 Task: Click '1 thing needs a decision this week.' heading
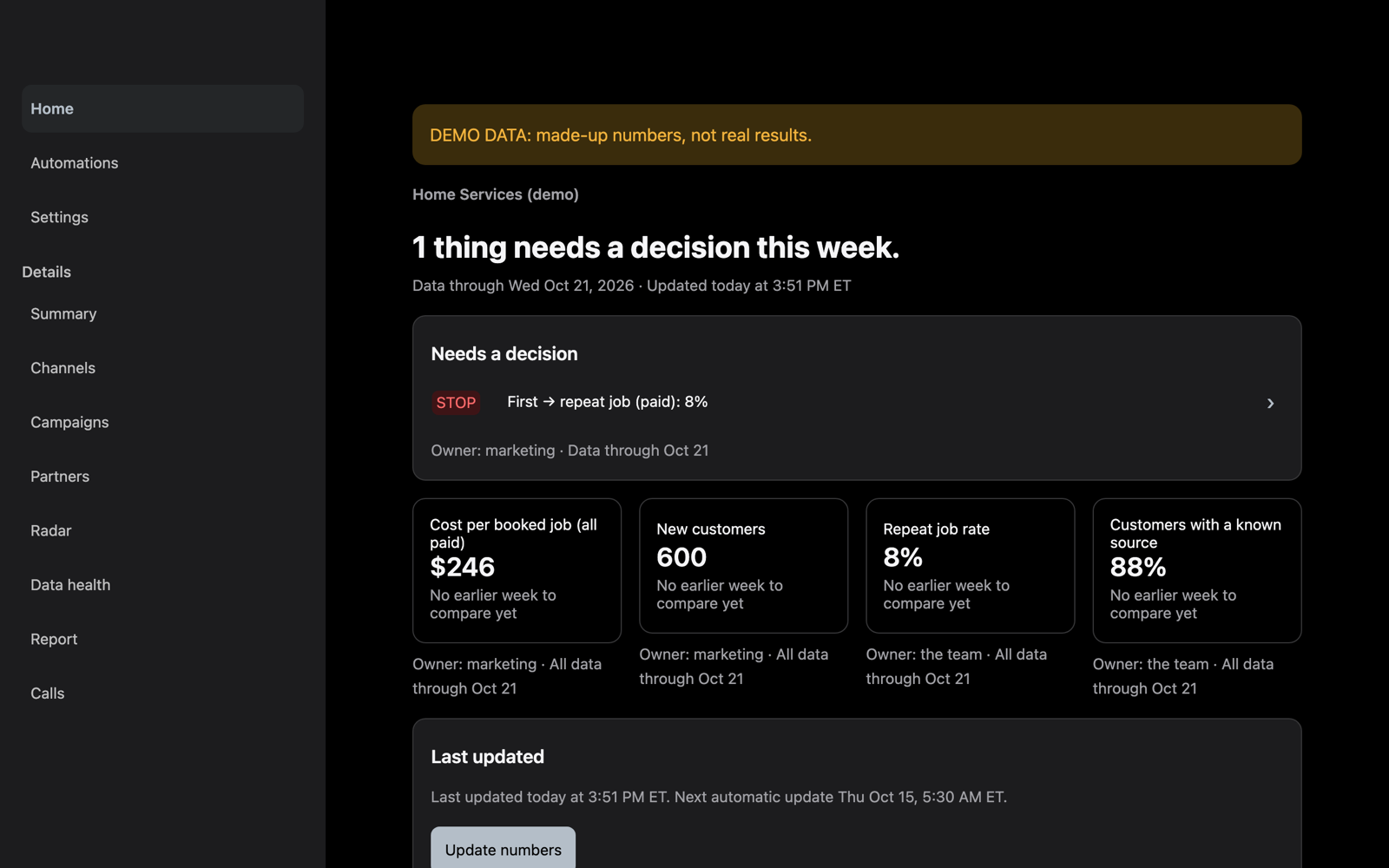(x=655, y=247)
